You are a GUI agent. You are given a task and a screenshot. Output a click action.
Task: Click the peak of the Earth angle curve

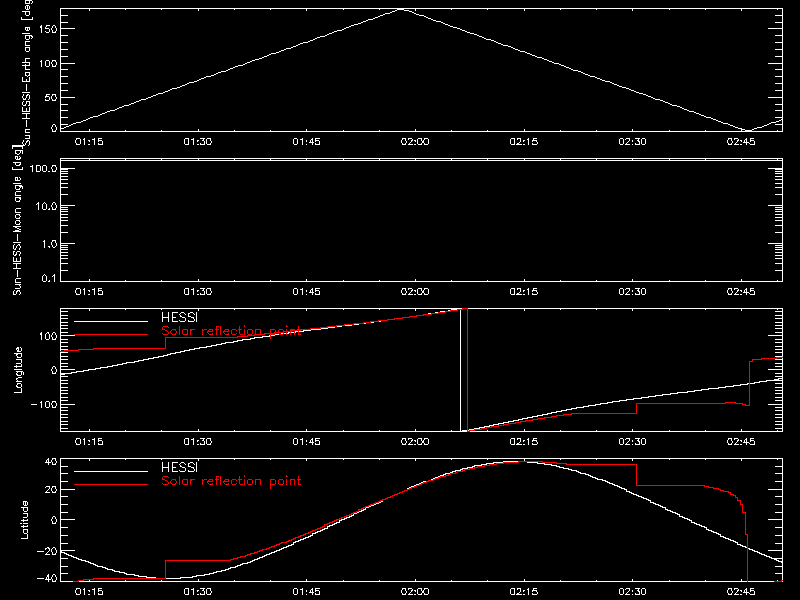click(x=403, y=9)
